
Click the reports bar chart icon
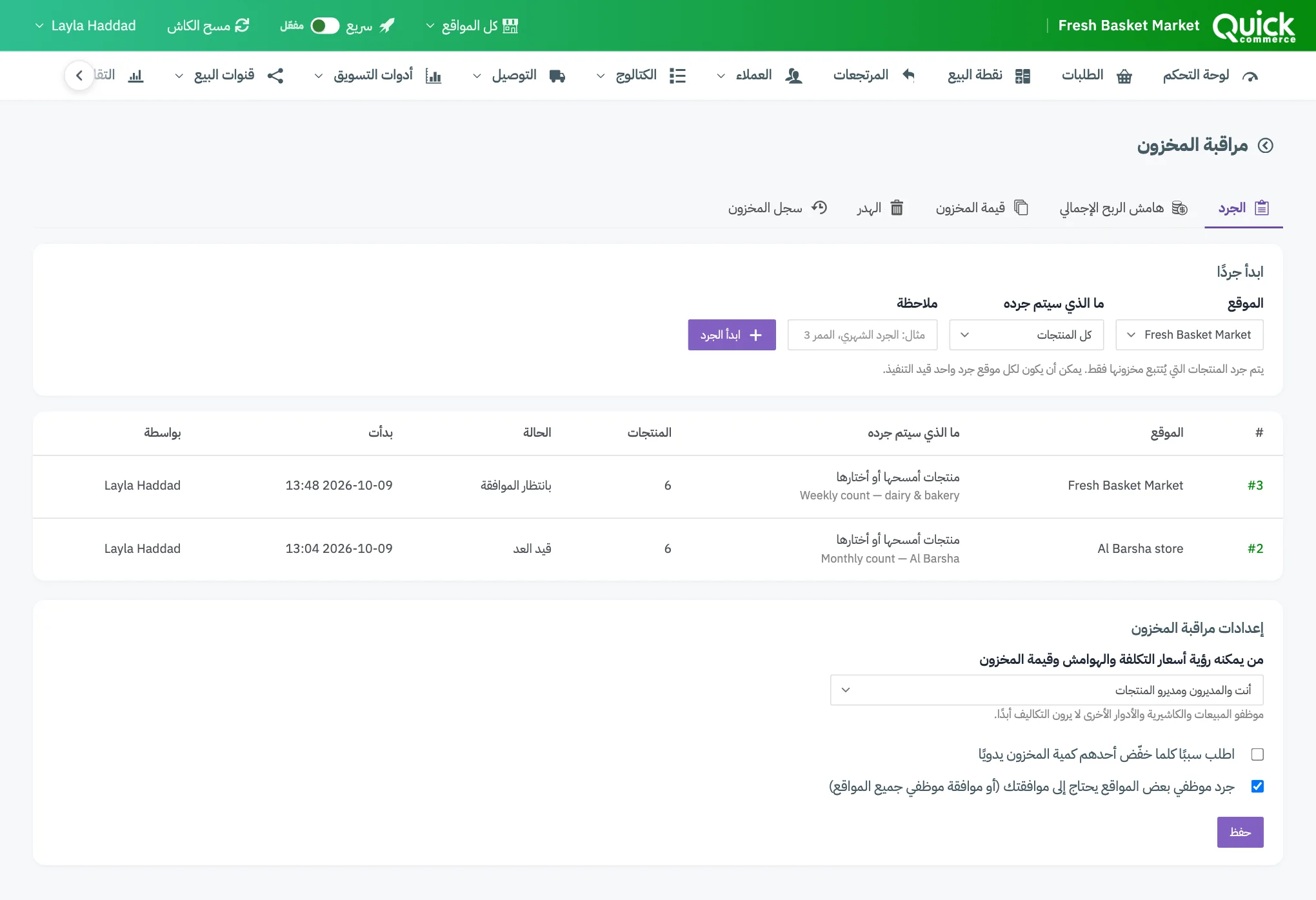tap(135, 76)
